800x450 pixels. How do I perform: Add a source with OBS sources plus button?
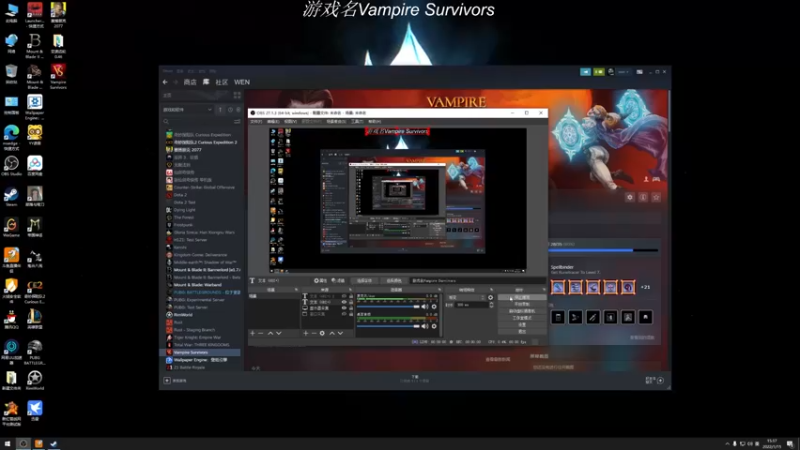pyautogui.click(x=306, y=333)
